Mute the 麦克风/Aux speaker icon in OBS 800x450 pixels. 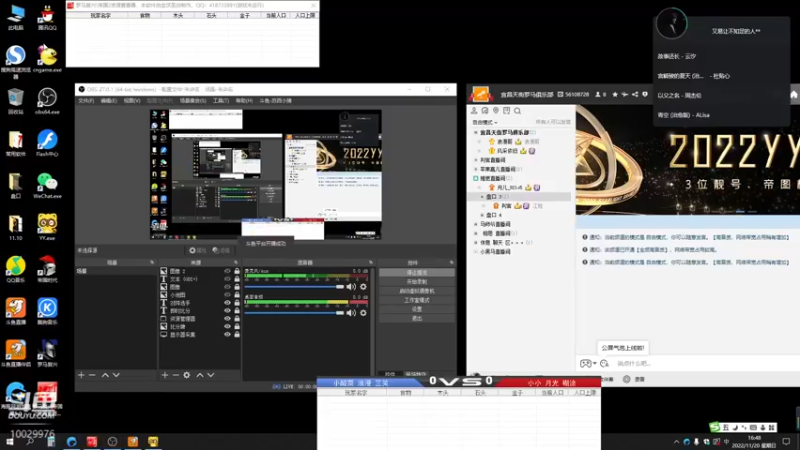click(x=351, y=287)
